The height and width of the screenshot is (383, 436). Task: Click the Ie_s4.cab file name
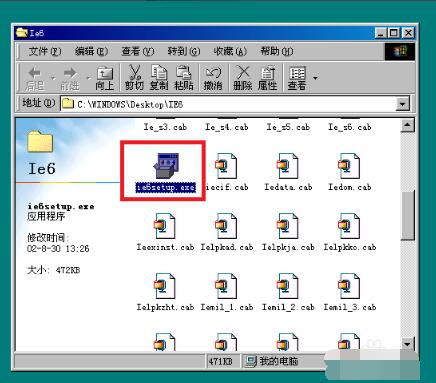[227, 127]
